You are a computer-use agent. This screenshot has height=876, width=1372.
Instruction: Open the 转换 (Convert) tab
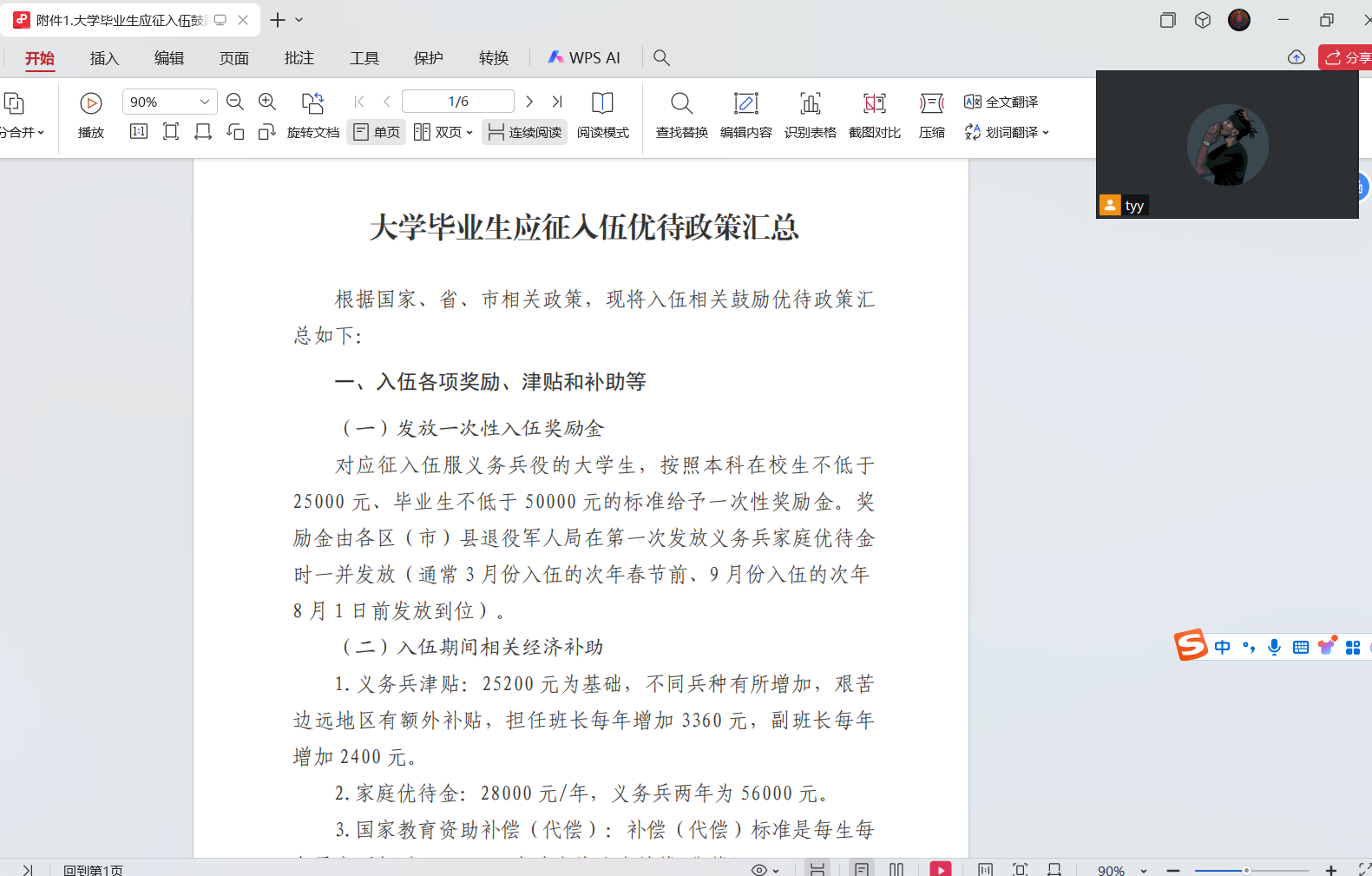click(494, 58)
